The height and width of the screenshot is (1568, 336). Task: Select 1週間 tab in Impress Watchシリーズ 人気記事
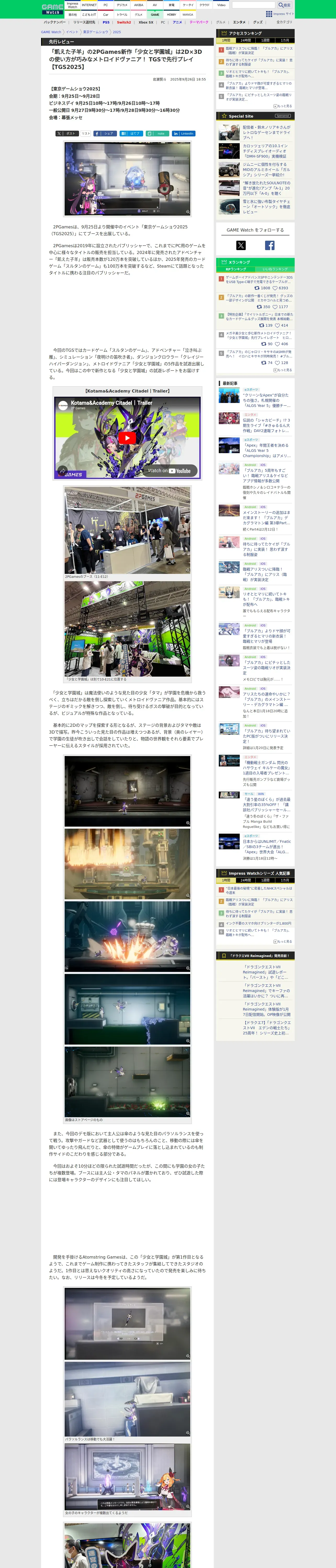[265, 880]
